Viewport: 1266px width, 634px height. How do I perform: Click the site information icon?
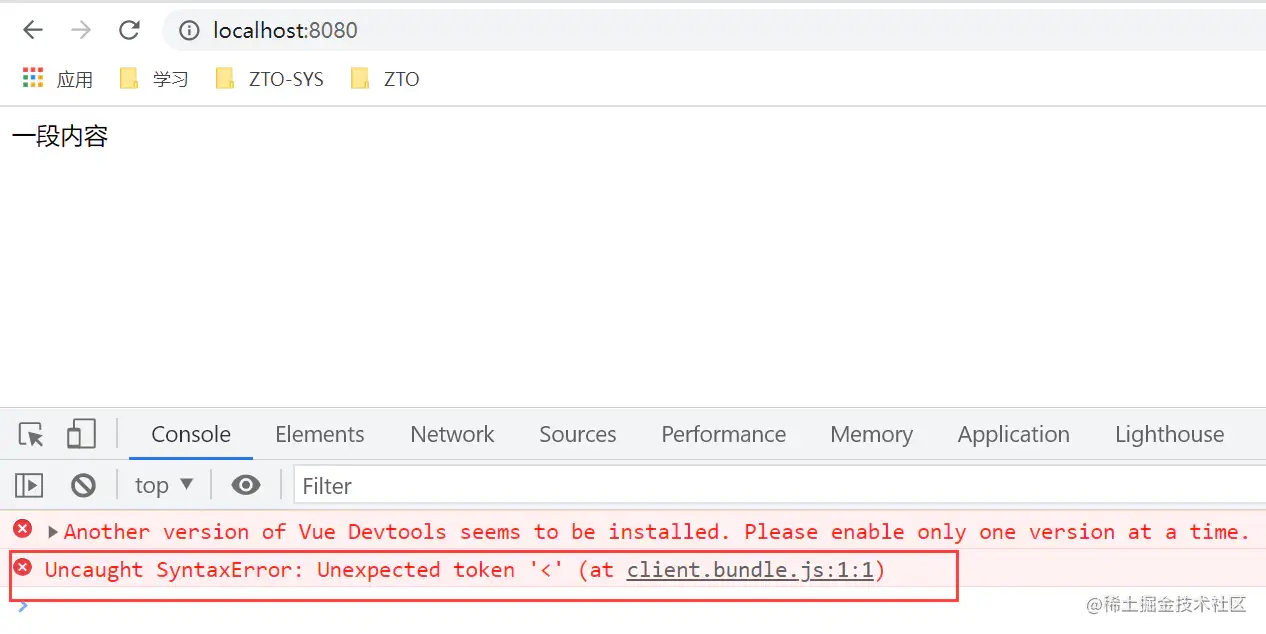(x=189, y=31)
